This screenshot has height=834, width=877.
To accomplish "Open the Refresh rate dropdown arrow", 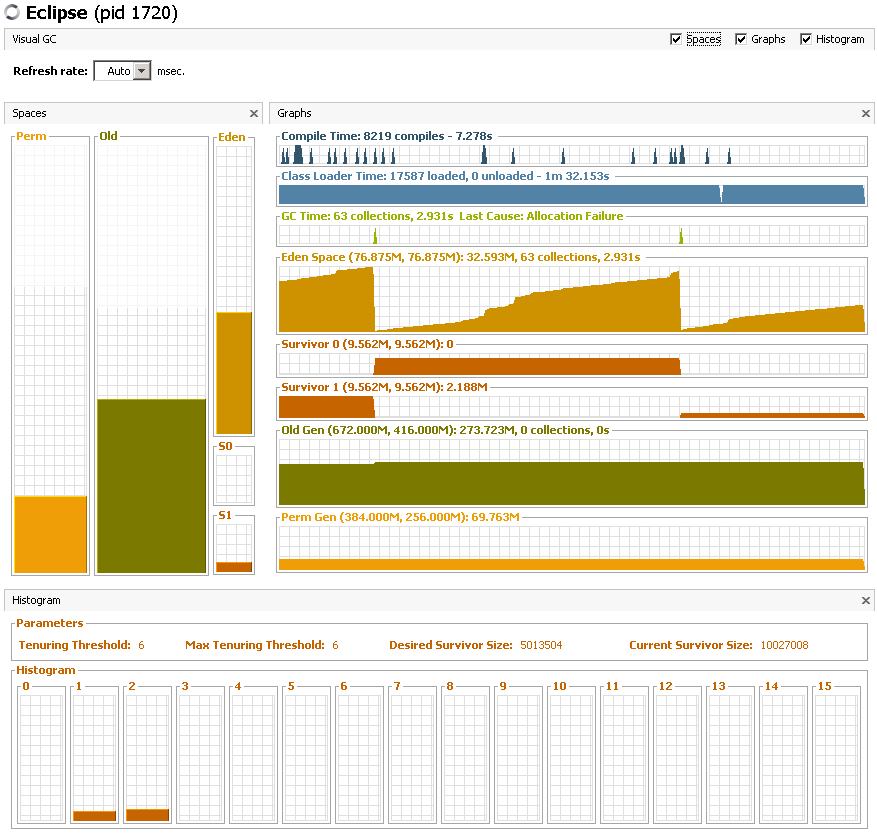I will (142, 71).
